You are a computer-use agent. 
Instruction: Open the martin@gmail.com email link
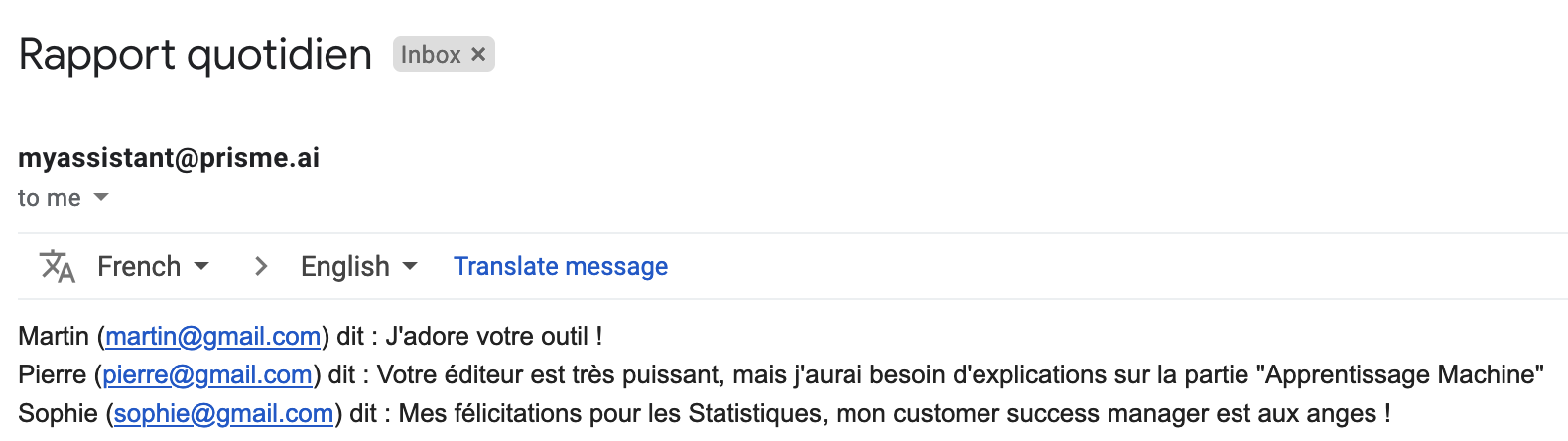(213, 336)
